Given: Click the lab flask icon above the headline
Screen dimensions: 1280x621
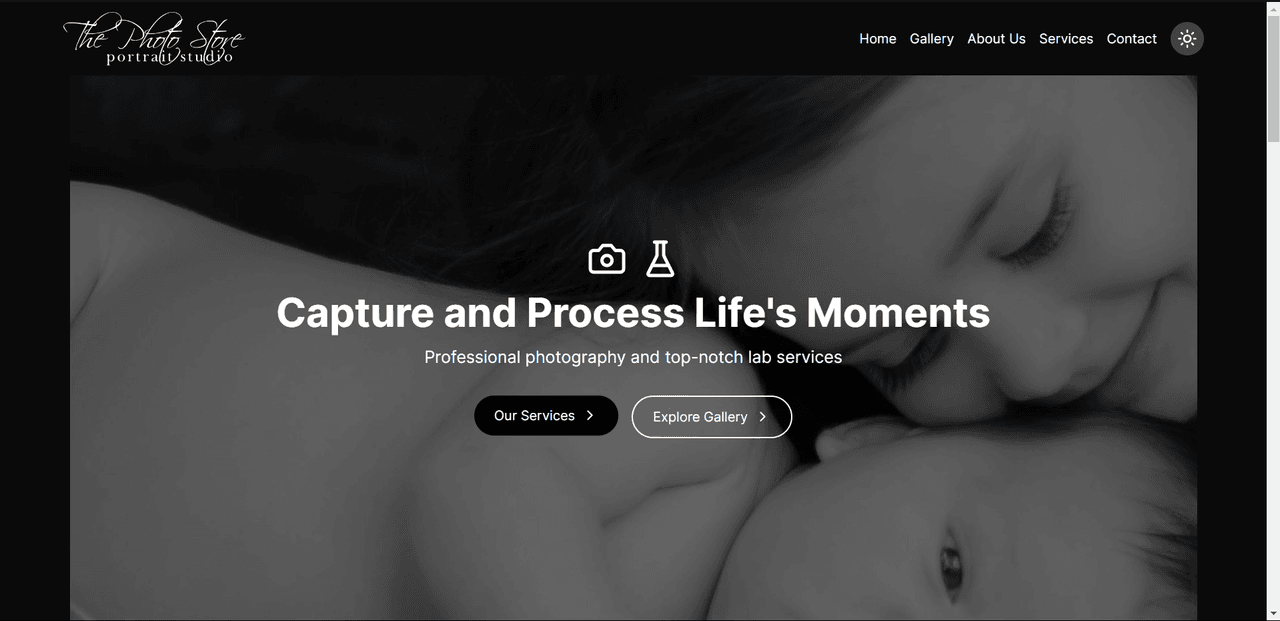Looking at the screenshot, I should pos(660,259).
